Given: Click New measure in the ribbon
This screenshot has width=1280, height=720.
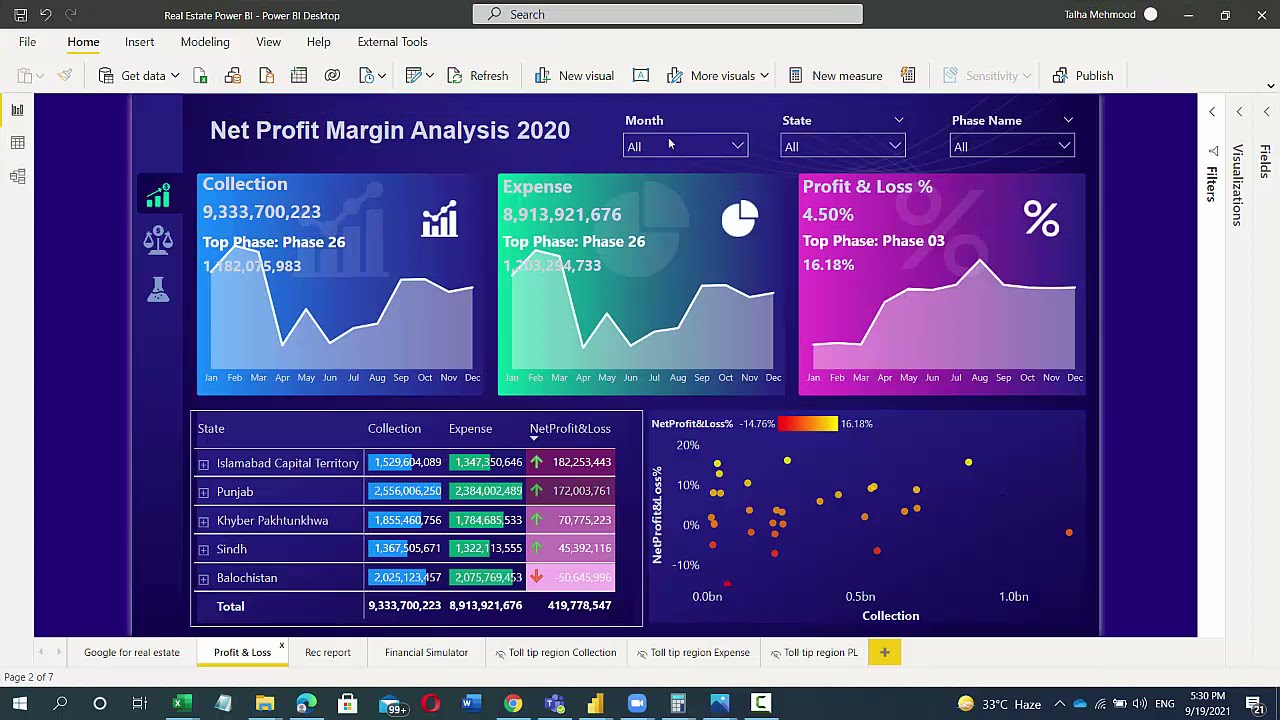Looking at the screenshot, I should [836, 76].
